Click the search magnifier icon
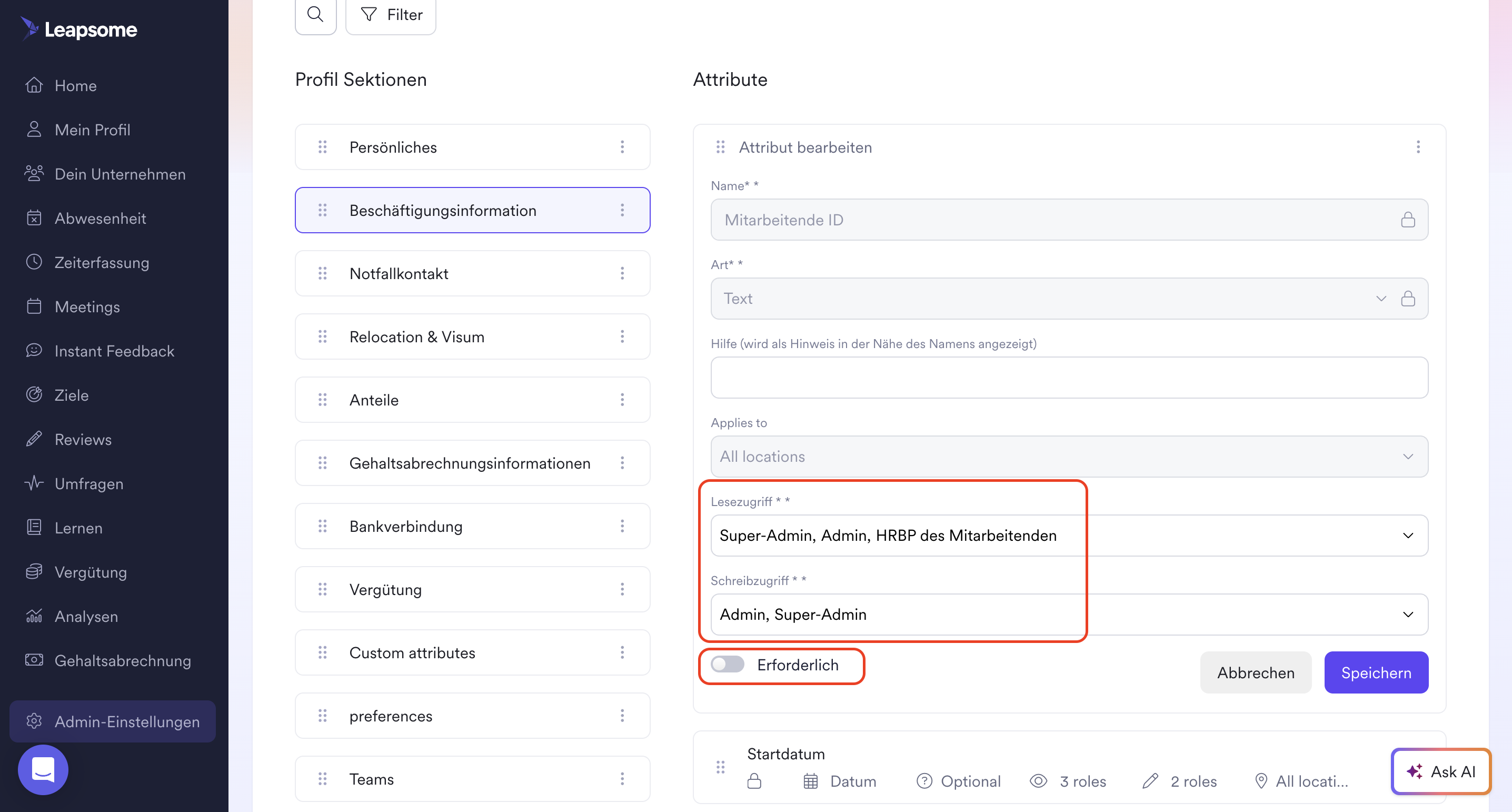Viewport: 1512px width, 812px height. (x=315, y=14)
